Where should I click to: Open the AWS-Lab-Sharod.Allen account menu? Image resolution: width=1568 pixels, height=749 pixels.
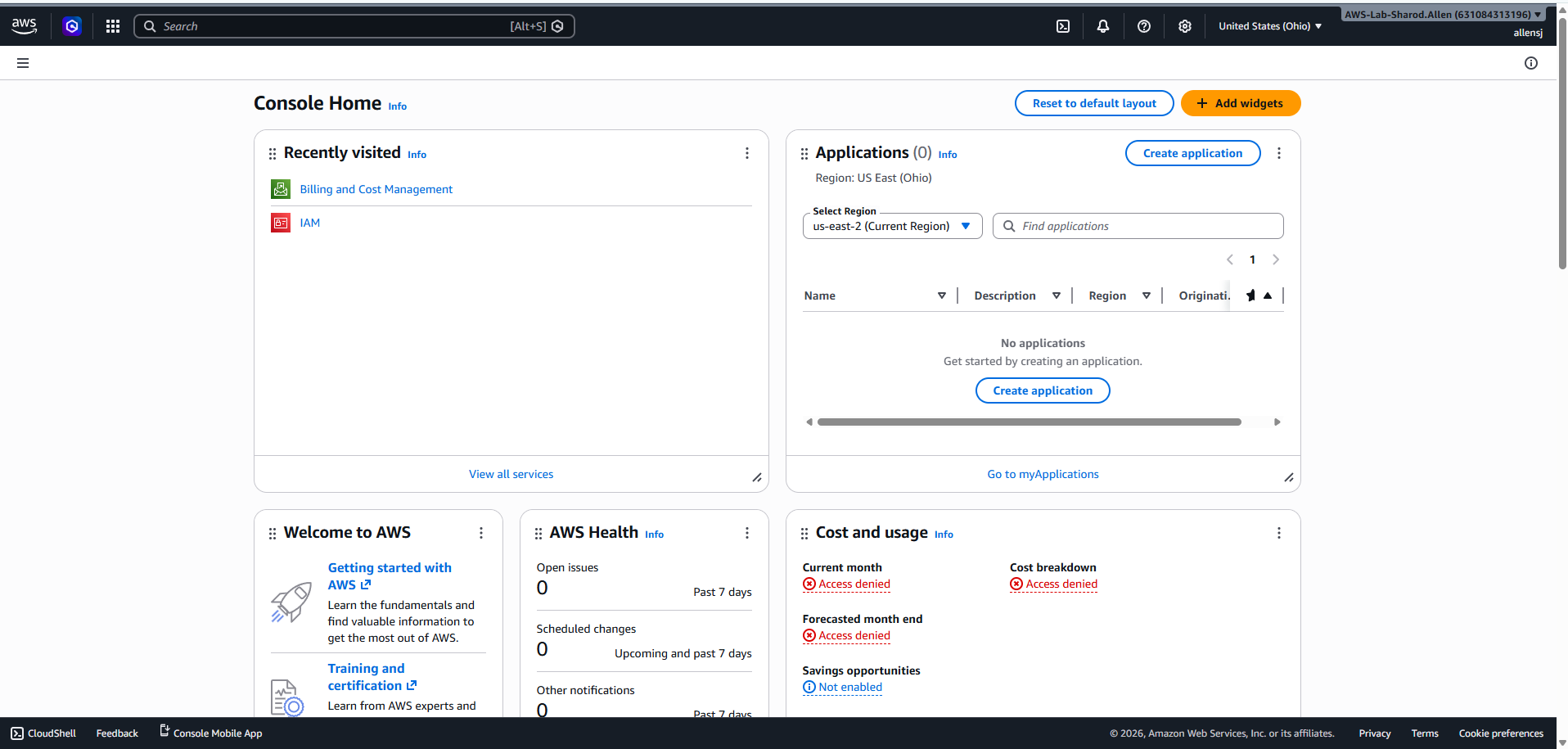[1443, 15]
